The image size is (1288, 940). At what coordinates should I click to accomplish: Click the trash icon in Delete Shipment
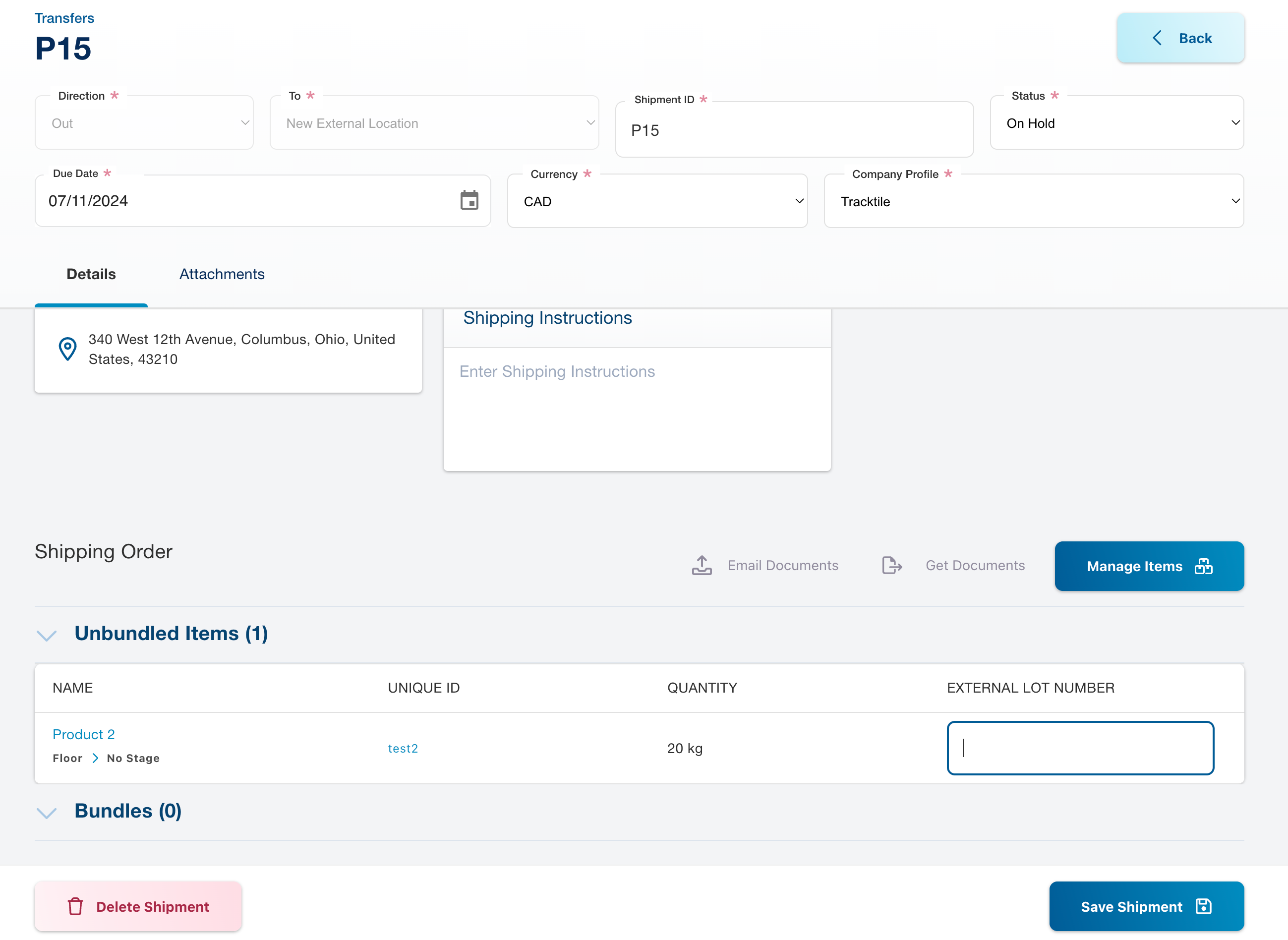(76, 906)
